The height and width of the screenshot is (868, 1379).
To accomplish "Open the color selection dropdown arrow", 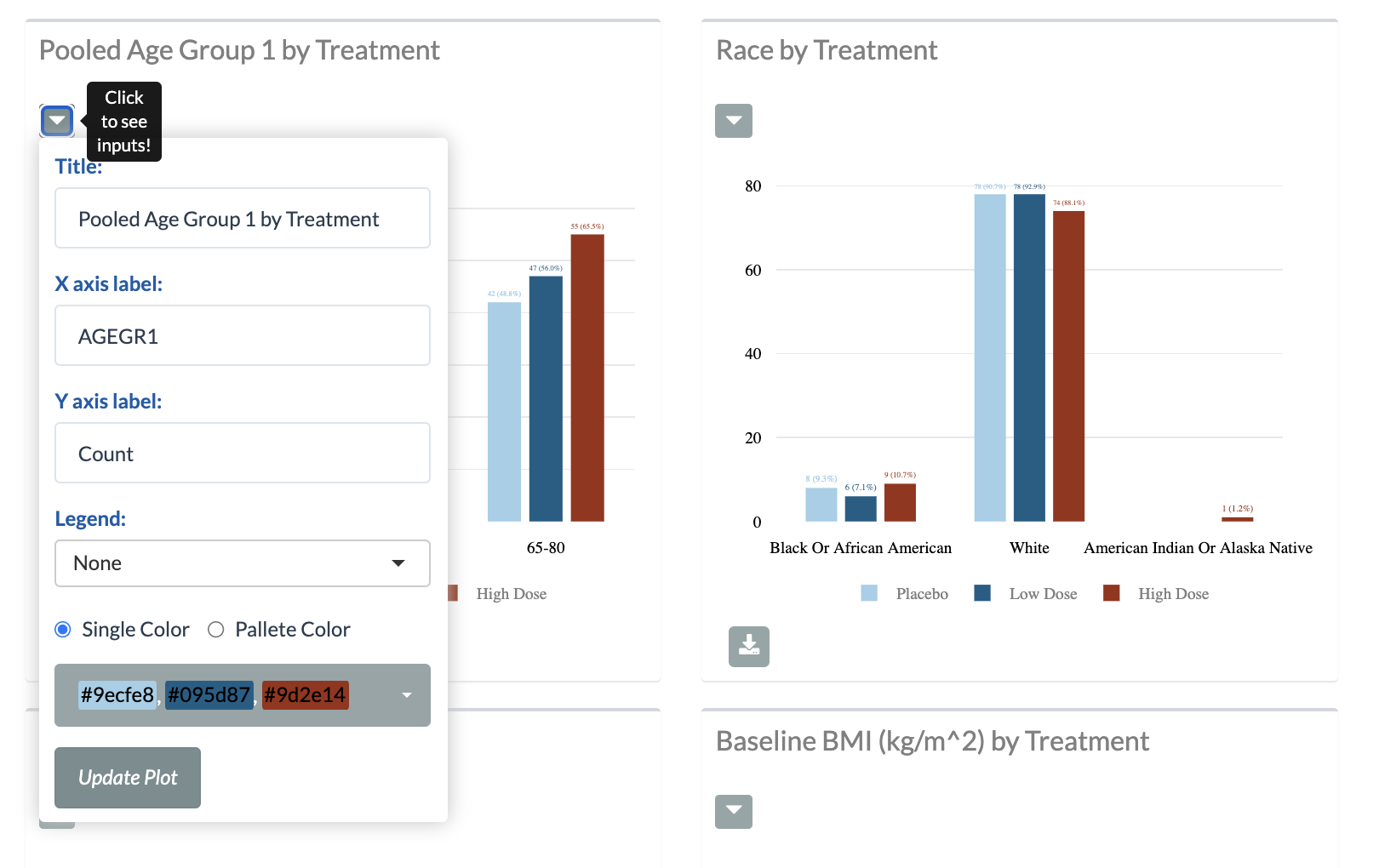I will pos(406,695).
